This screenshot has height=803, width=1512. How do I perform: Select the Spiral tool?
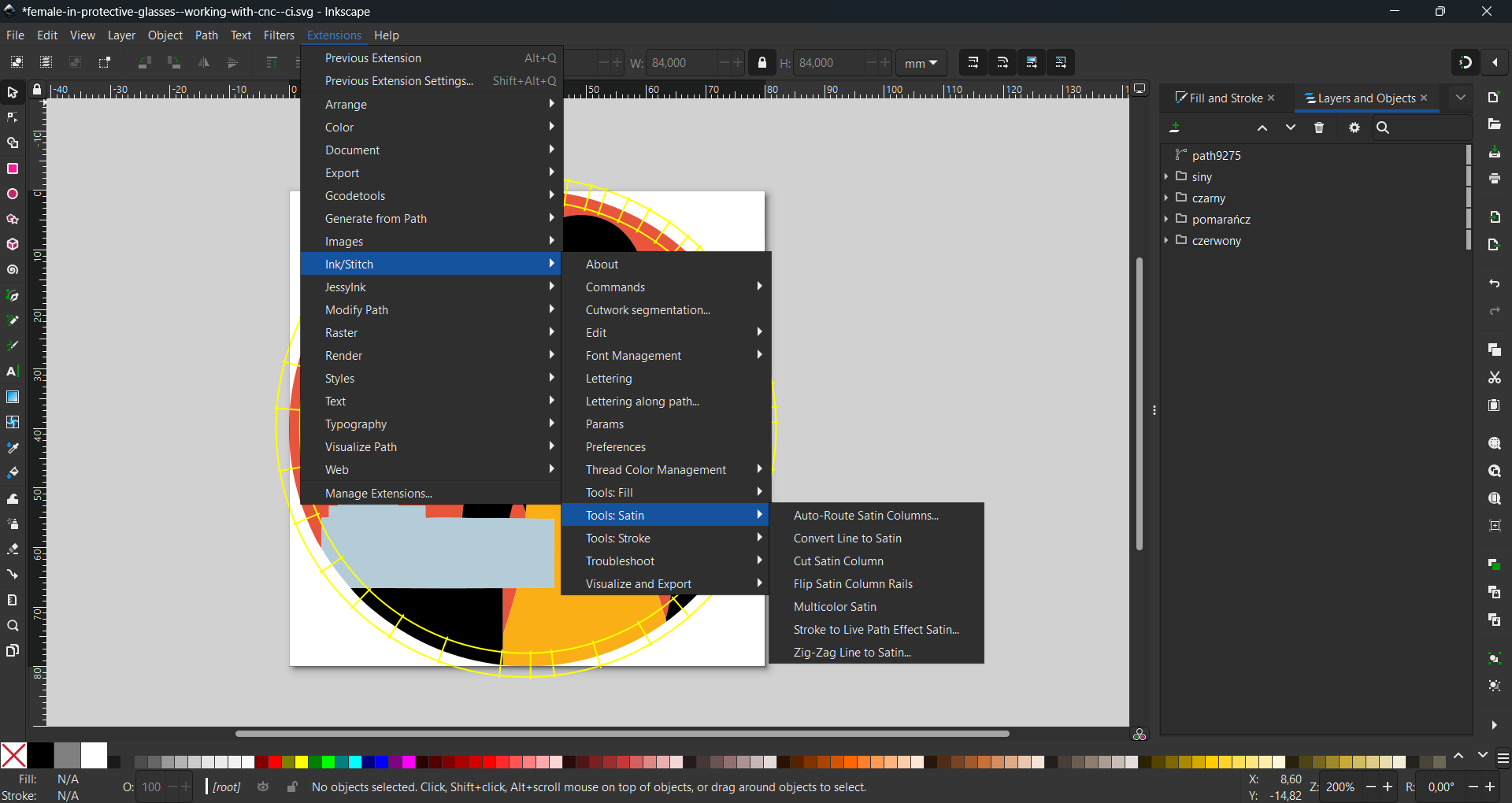click(13, 270)
